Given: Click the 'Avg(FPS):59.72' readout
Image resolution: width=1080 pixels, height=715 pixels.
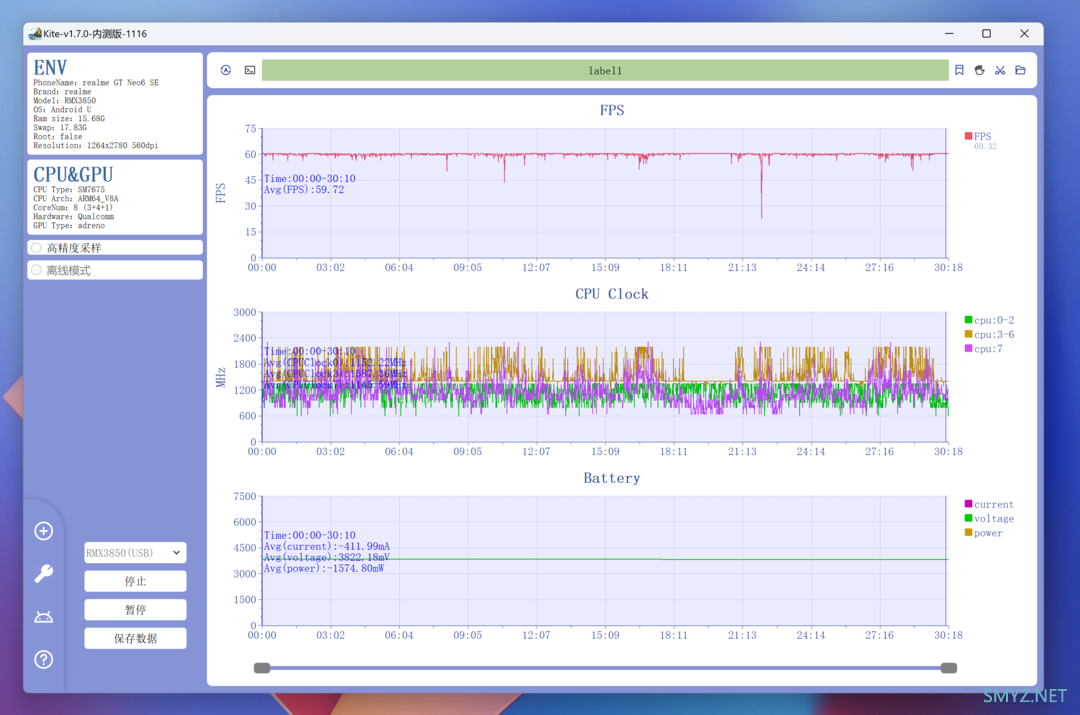Looking at the screenshot, I should 304,189.
